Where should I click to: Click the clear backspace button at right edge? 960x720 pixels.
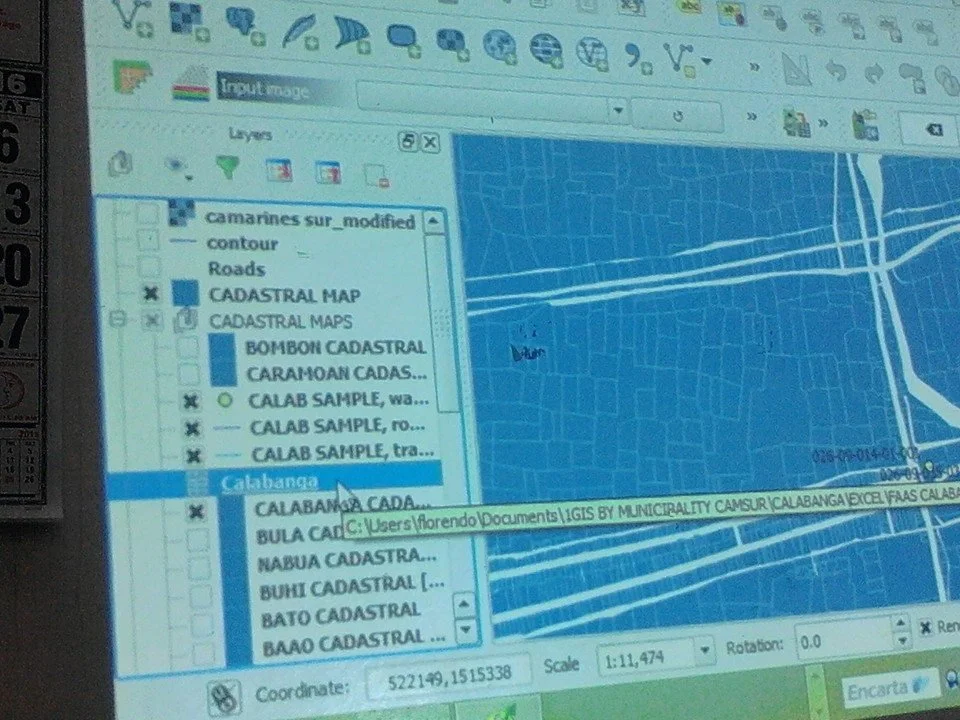pos(933,129)
